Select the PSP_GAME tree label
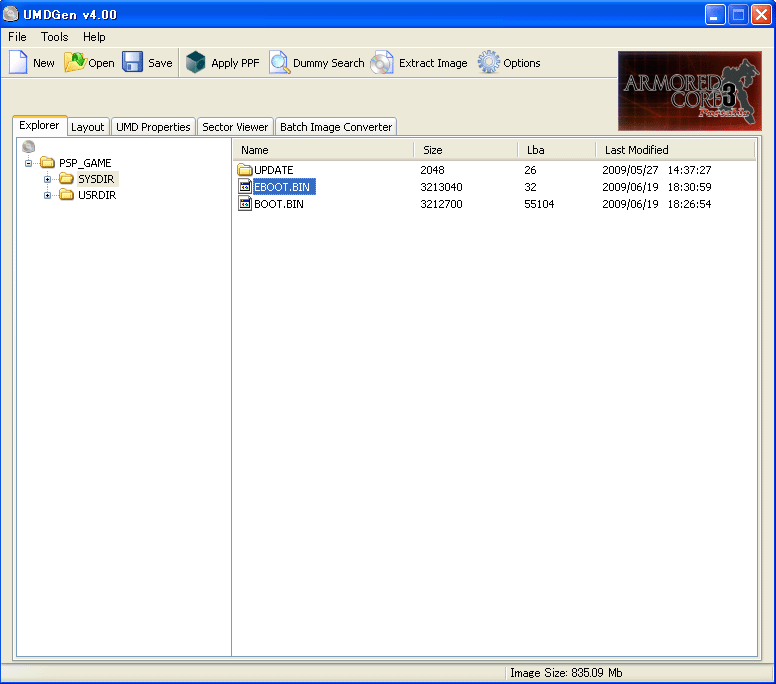 click(x=85, y=163)
